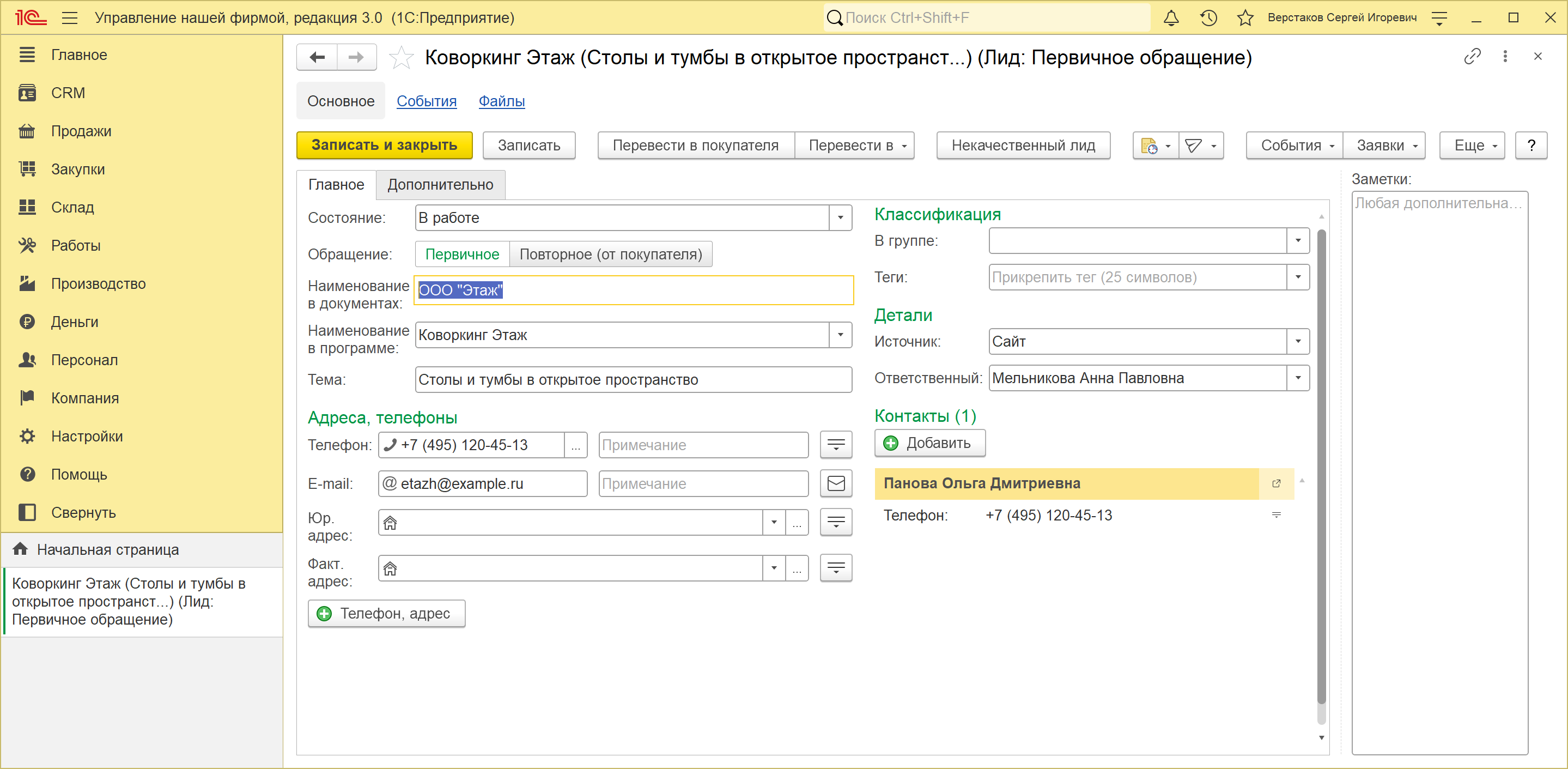Expand the Ответственный dropdown

pyautogui.click(x=1298, y=378)
